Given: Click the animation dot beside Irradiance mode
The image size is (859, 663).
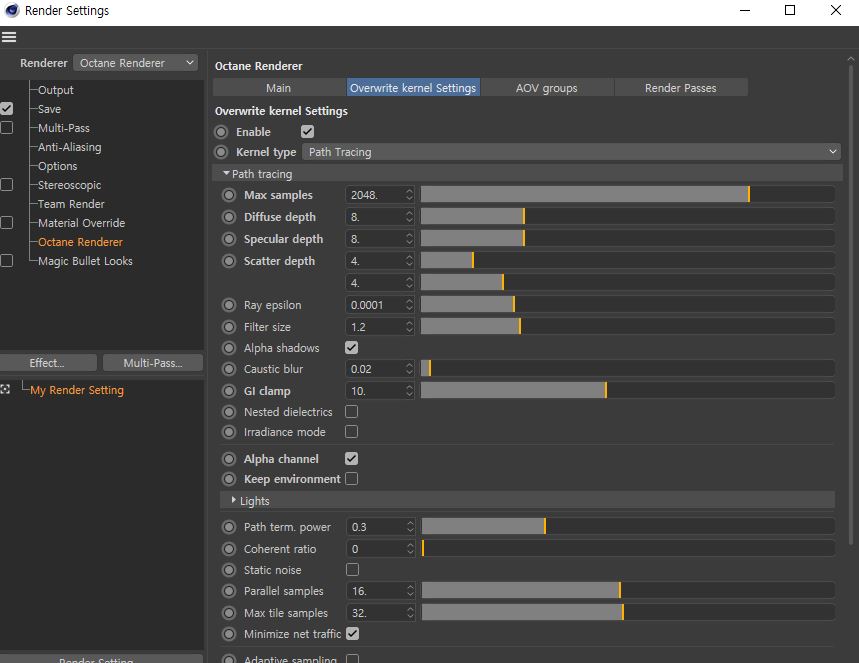Looking at the screenshot, I should 229,432.
